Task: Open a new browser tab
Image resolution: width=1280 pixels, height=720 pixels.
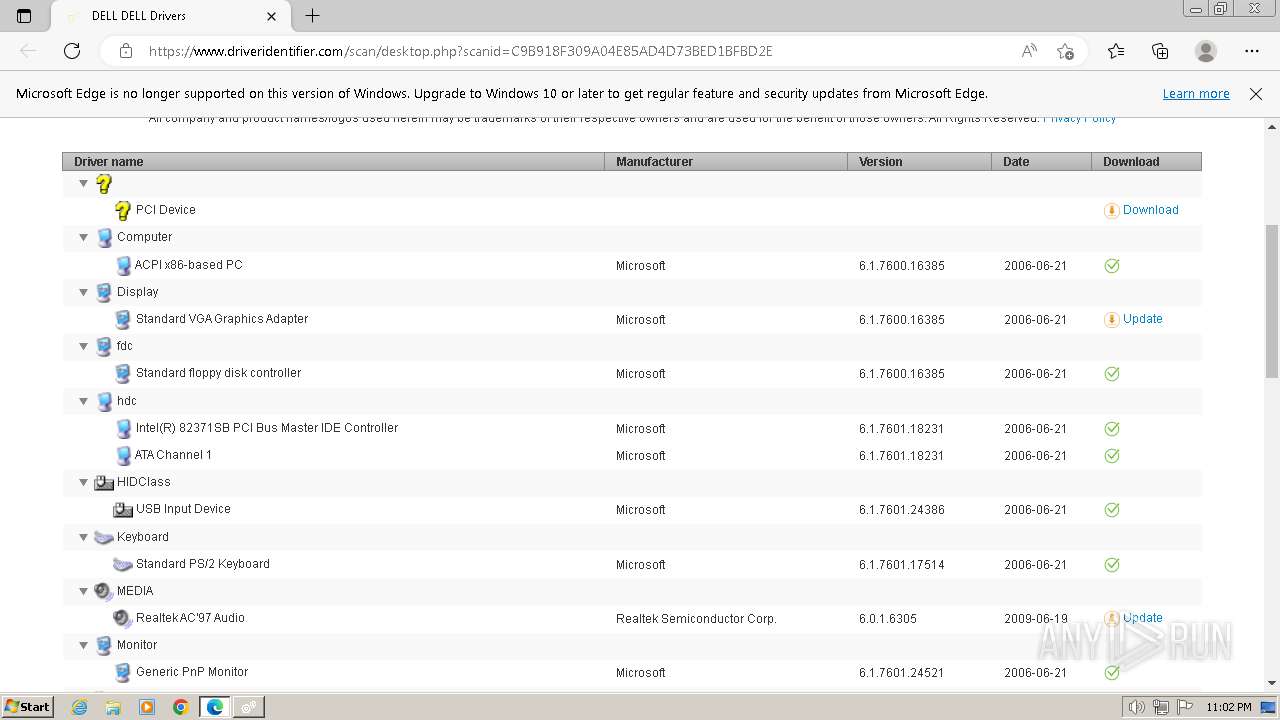Action: 312,16
